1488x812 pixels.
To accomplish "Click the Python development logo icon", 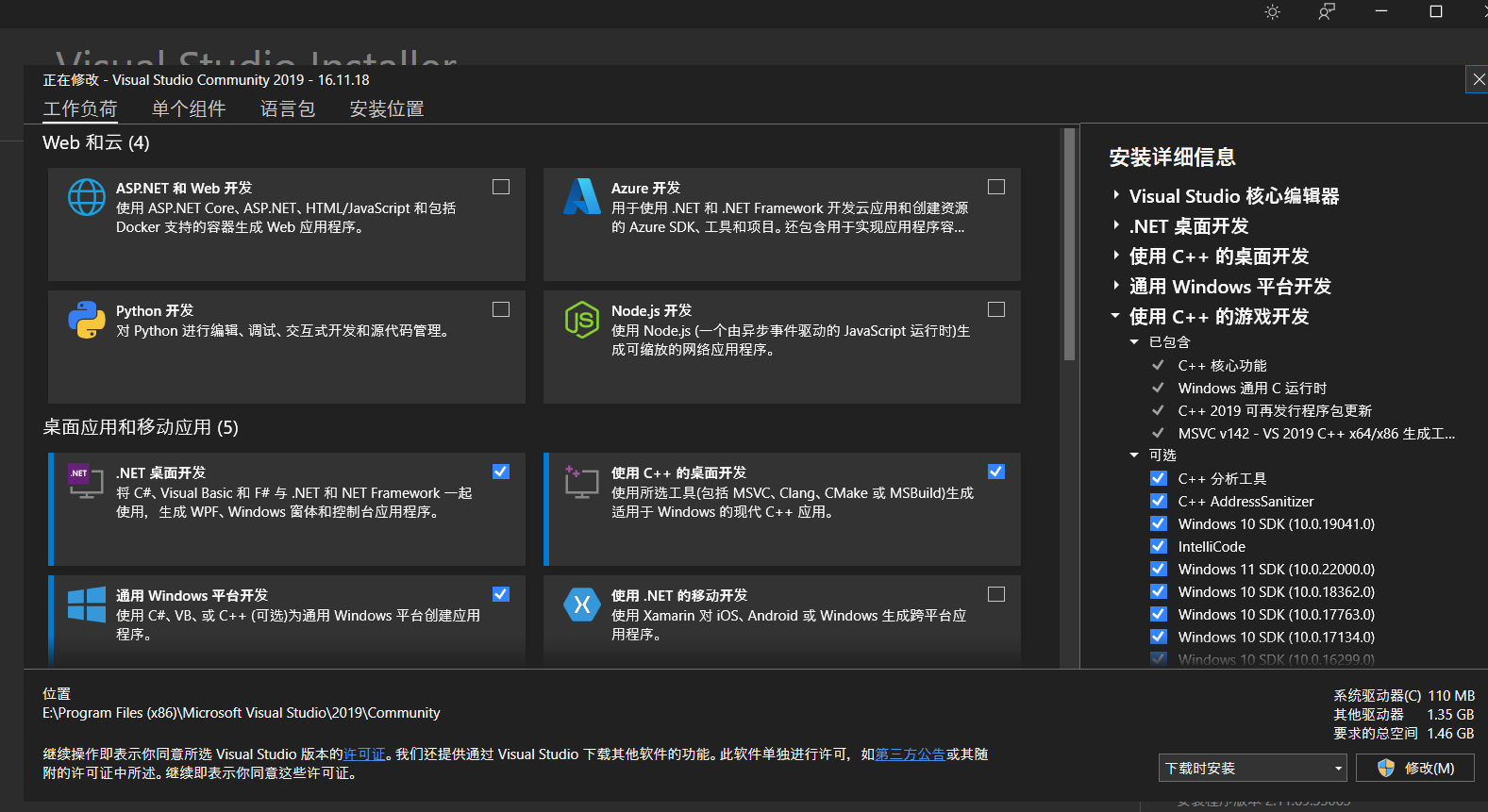I will coord(87,320).
